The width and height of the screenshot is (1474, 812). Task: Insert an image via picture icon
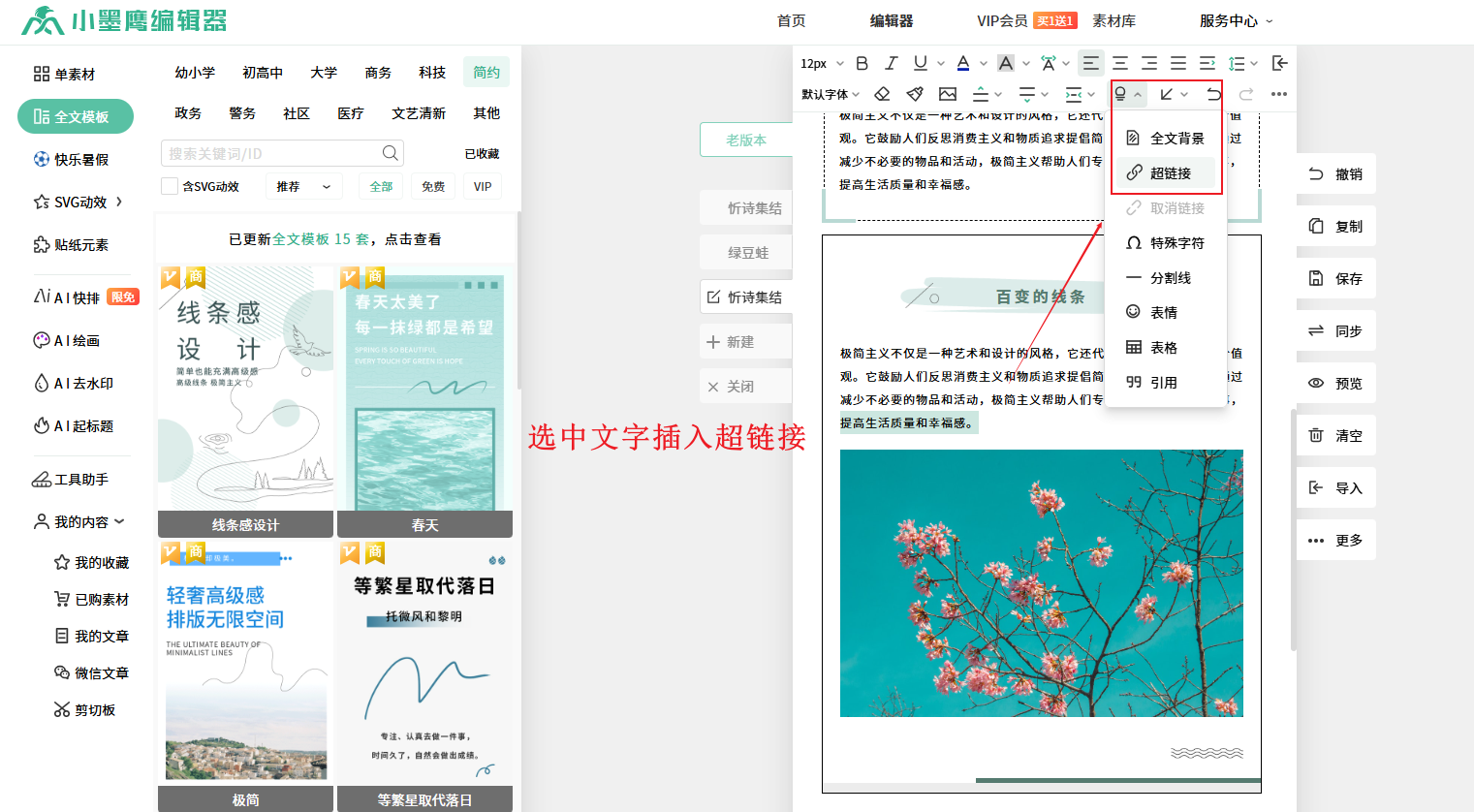pos(948,94)
